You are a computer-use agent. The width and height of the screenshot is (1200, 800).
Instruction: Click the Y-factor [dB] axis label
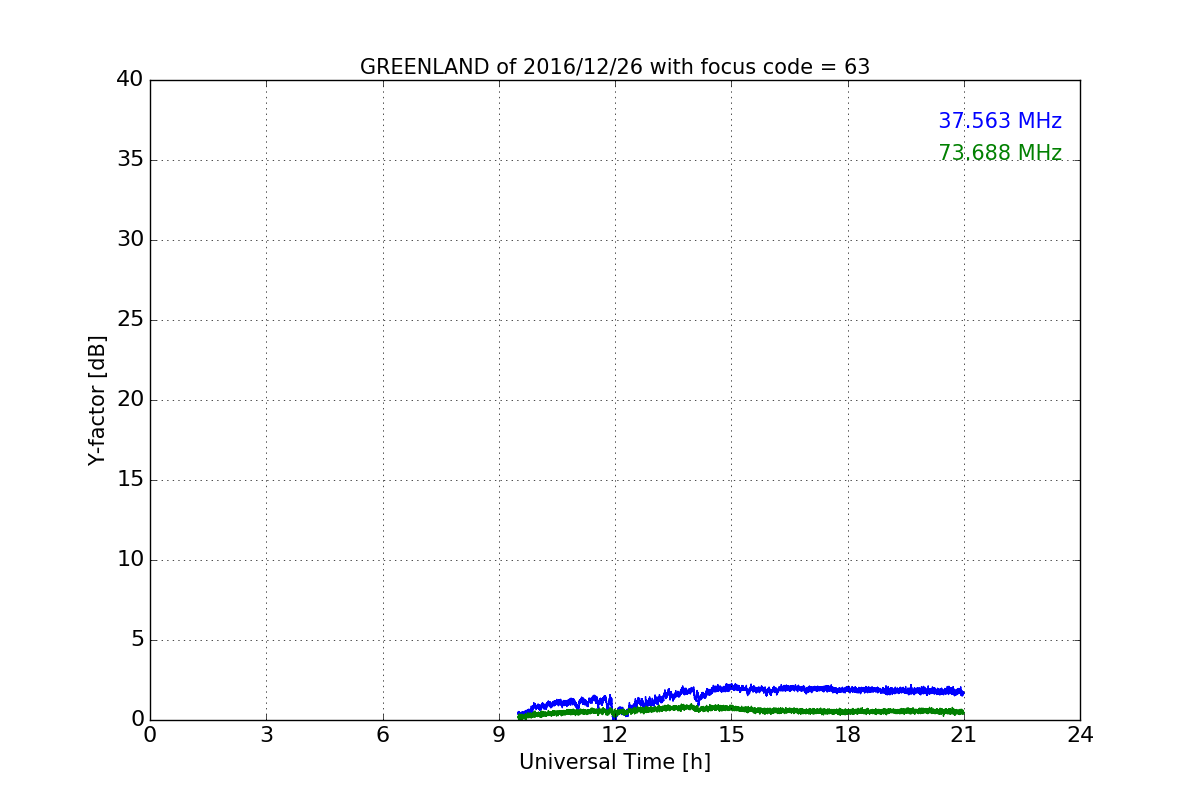(x=97, y=400)
